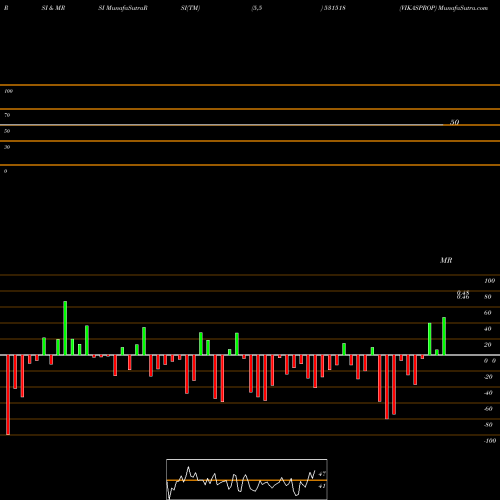This screenshot has width=500, height=500.
Task: Click the "80" label on the MR axis
Action: pos(488,297)
